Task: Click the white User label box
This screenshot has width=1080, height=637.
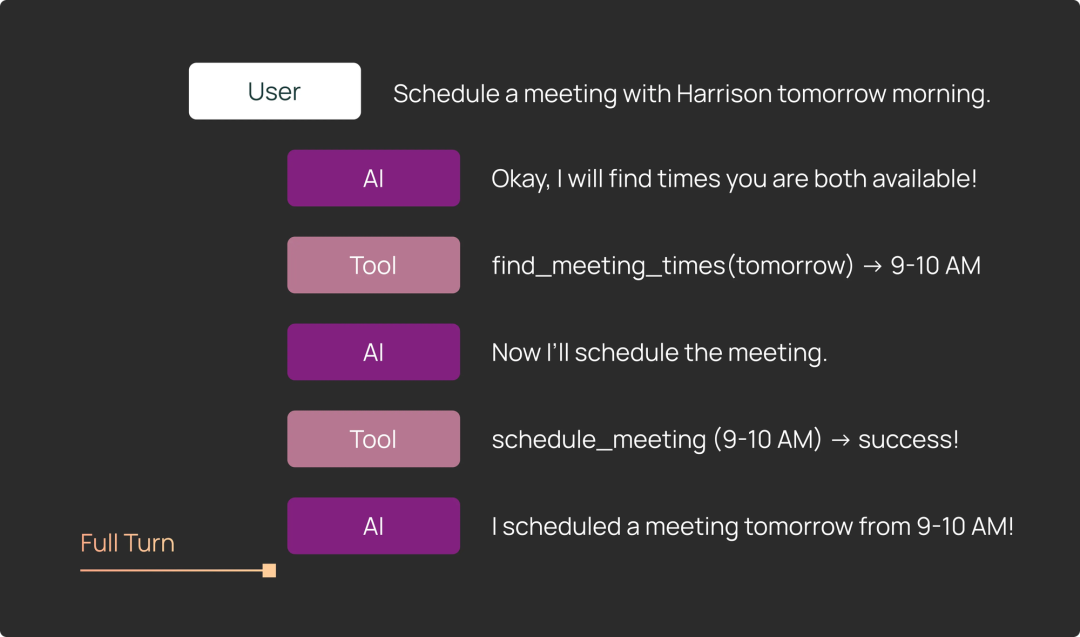Action: click(x=275, y=91)
